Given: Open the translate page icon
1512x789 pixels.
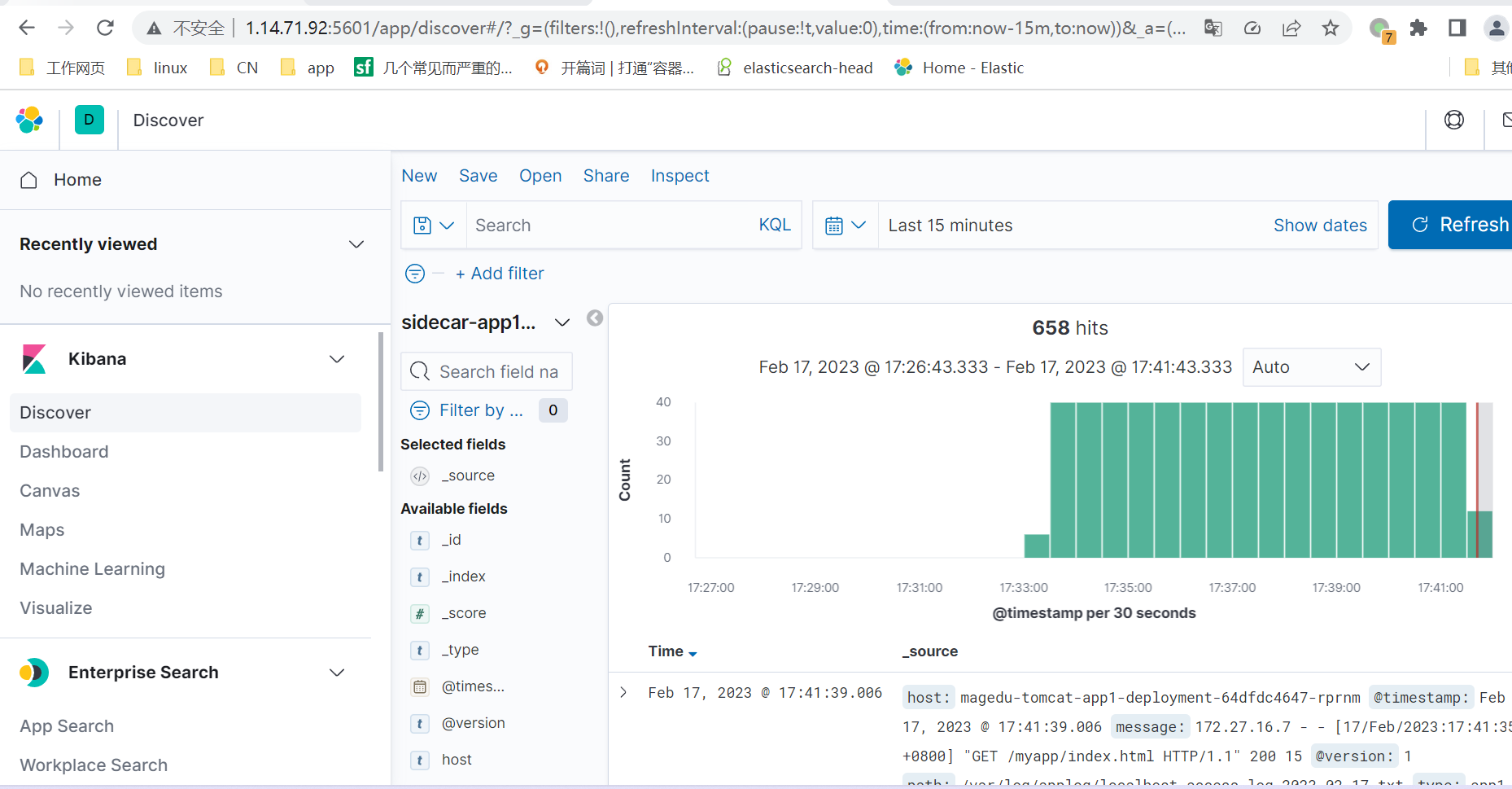Looking at the screenshot, I should [x=1213, y=28].
